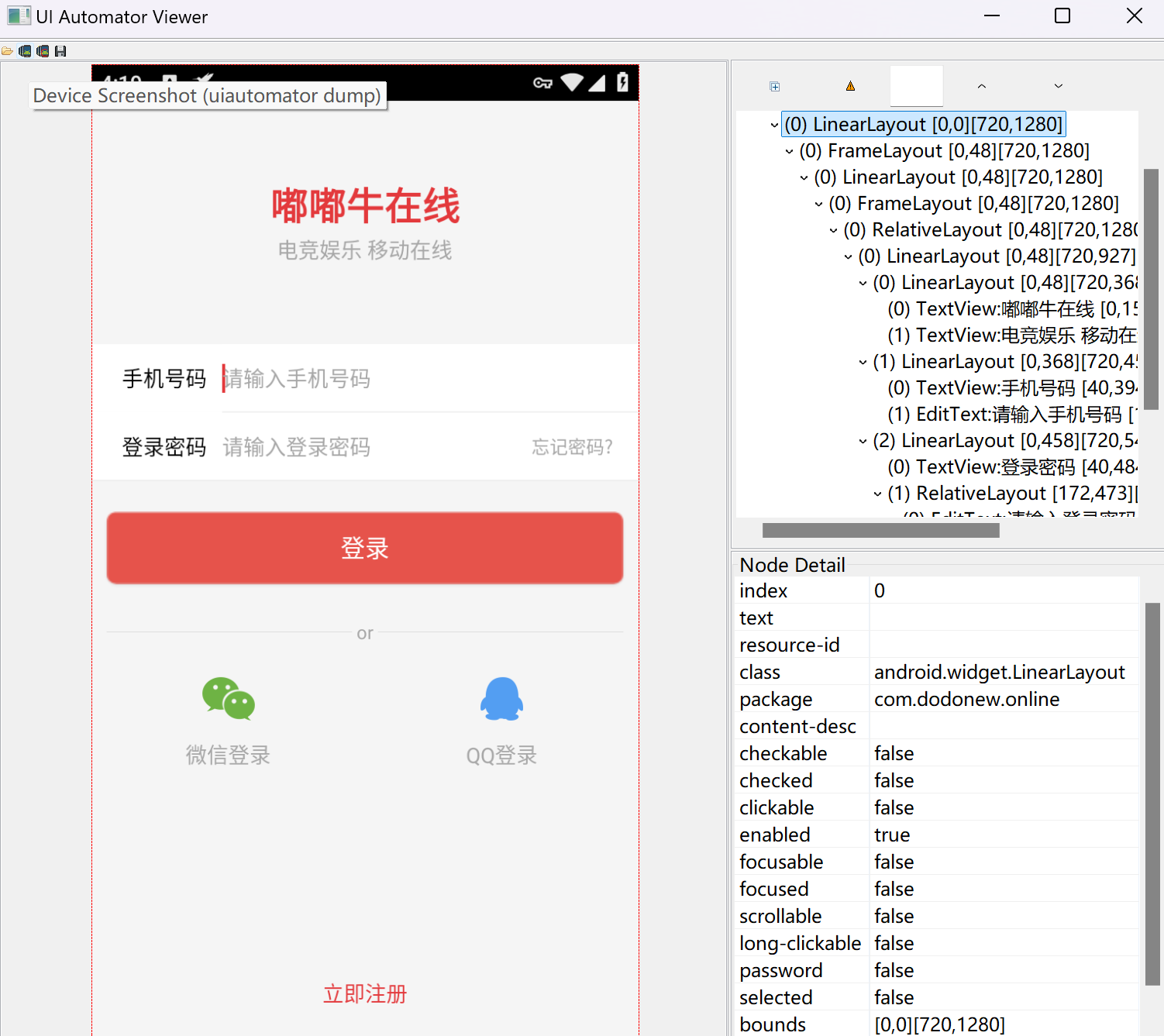Image resolution: width=1164 pixels, height=1036 pixels.
Task: Toggle the NAF nodes warning triangle icon
Action: pos(850,86)
